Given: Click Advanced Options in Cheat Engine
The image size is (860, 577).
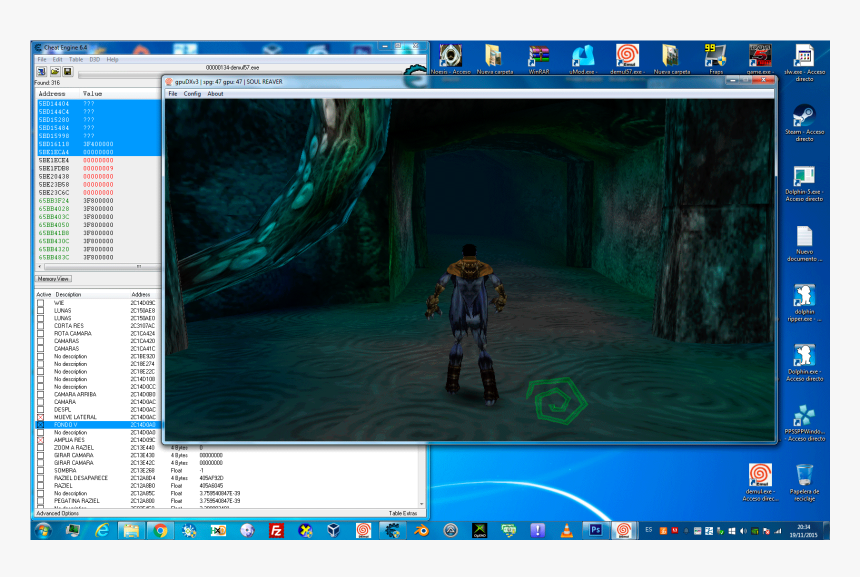Looking at the screenshot, I should pos(57,513).
